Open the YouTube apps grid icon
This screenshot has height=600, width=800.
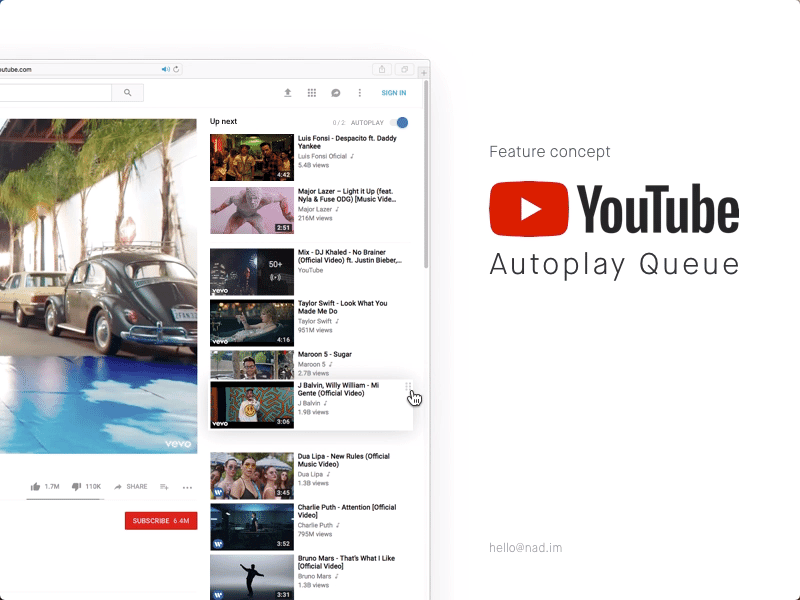[312, 92]
